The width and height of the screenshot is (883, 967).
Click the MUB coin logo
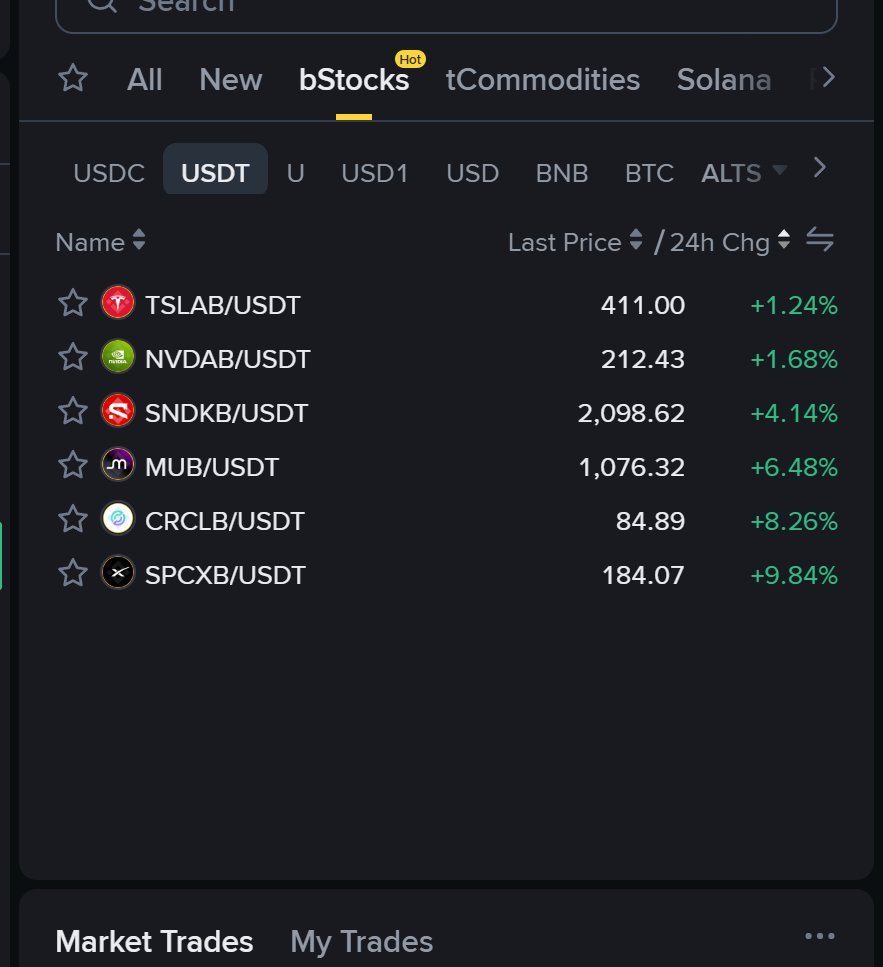(118, 464)
